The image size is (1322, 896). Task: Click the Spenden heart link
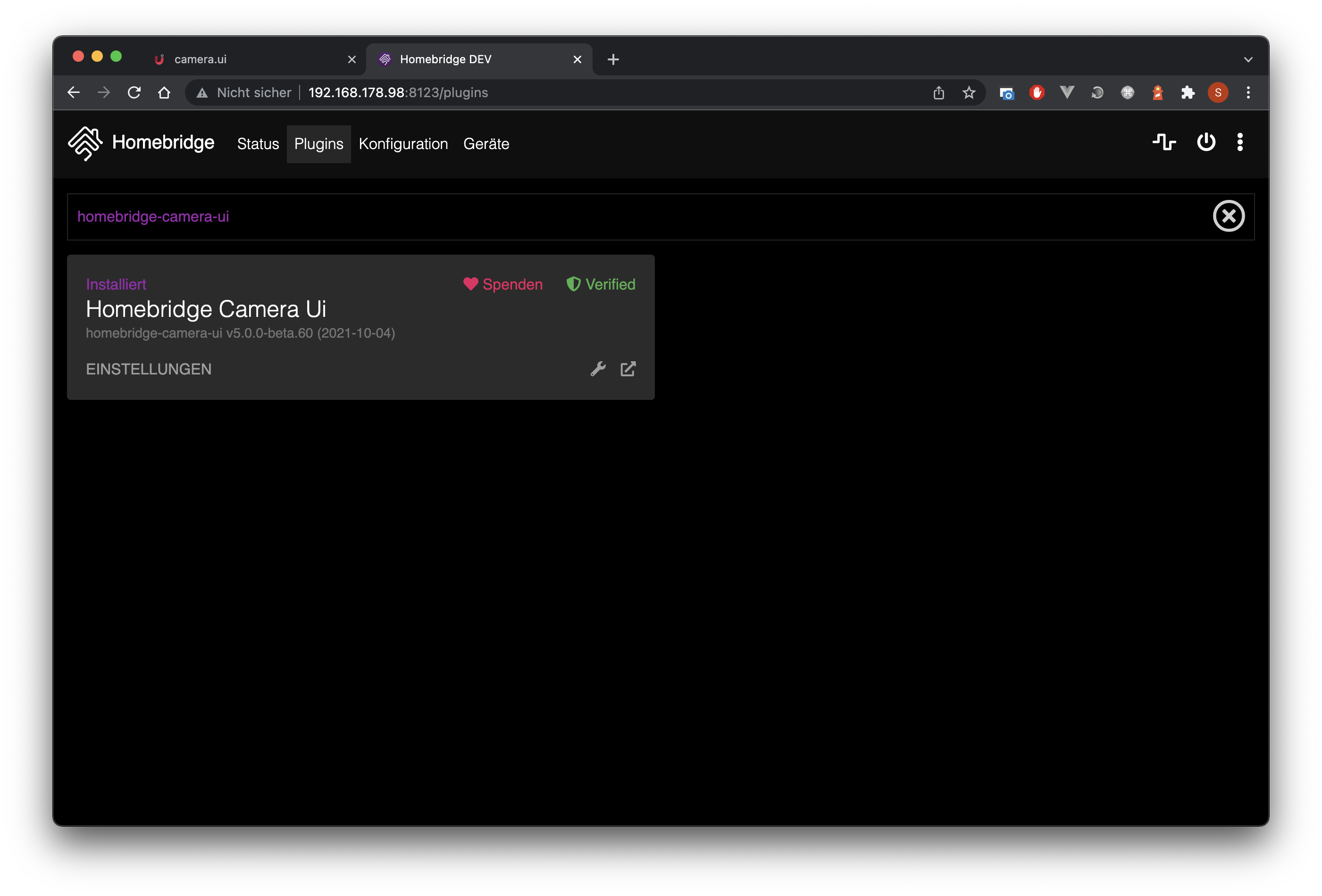pyautogui.click(x=503, y=284)
